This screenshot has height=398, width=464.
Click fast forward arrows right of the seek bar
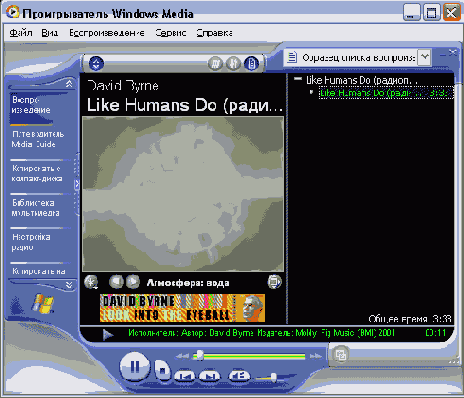pyautogui.click(x=315, y=356)
